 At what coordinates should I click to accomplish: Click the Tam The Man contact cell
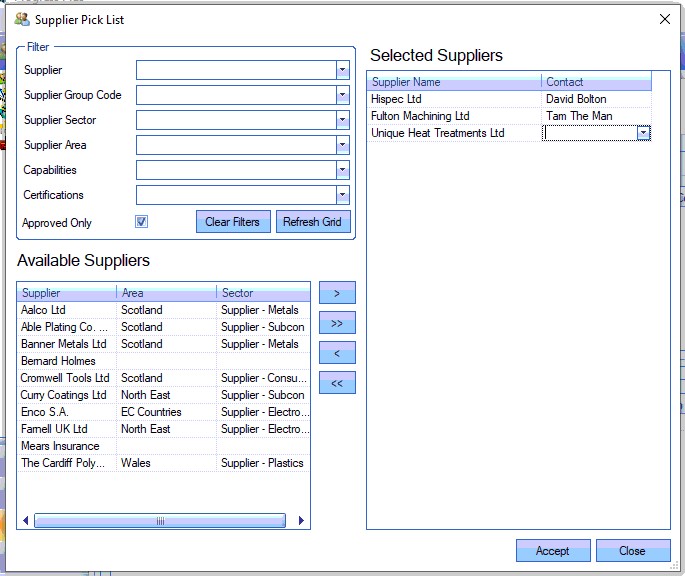596,116
